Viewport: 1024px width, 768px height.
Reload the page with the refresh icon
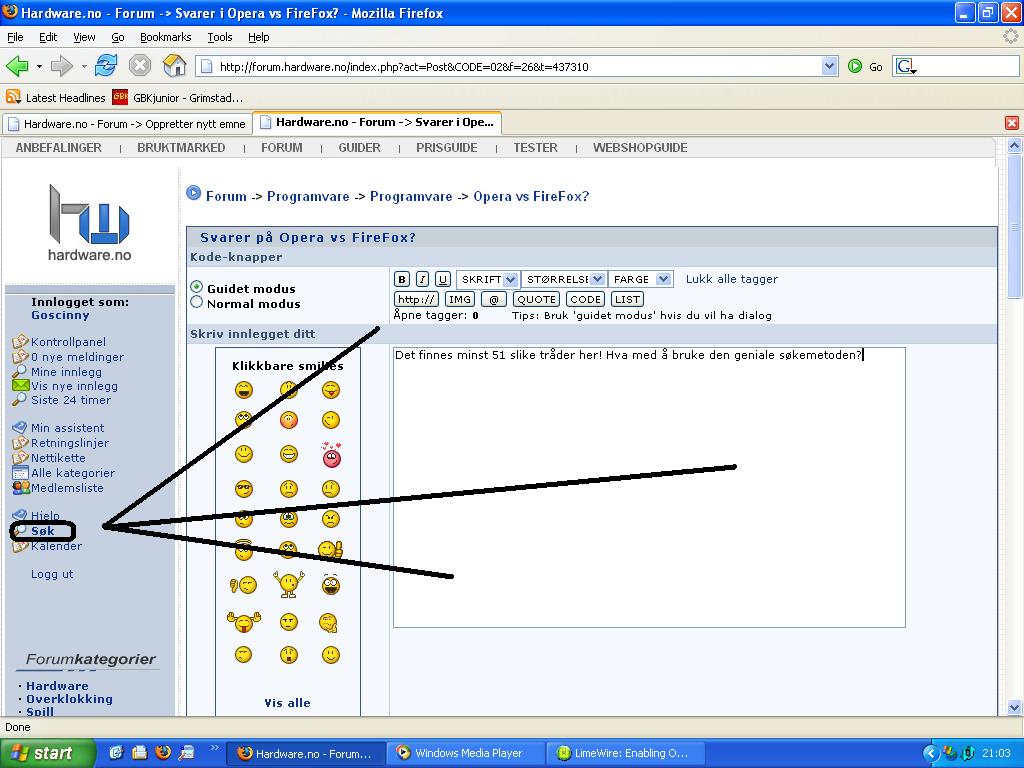[106, 65]
